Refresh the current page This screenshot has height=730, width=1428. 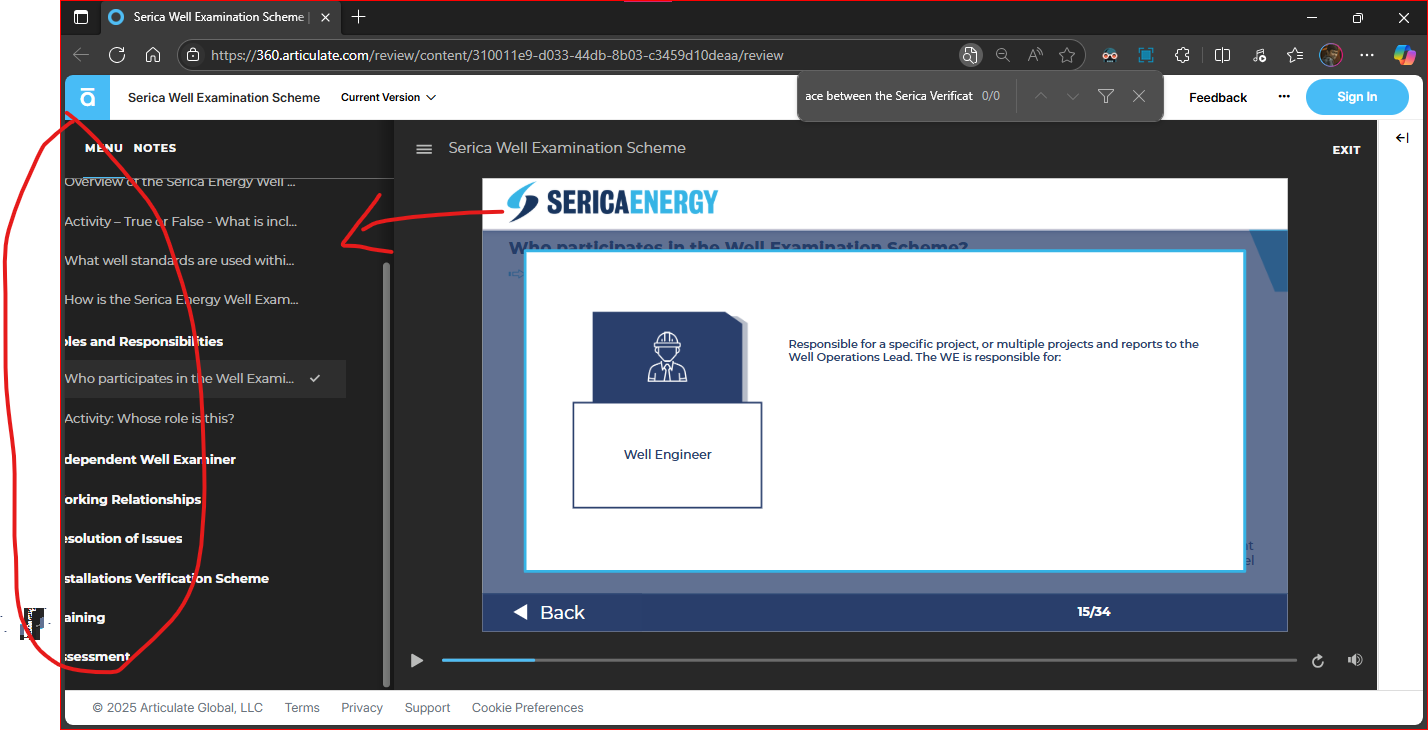(x=117, y=55)
